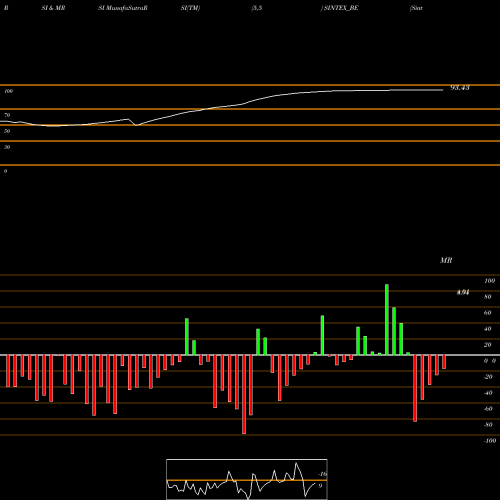The height and width of the screenshot is (500, 500).
Task: Click the MR axis label -60
Action: click(488, 409)
